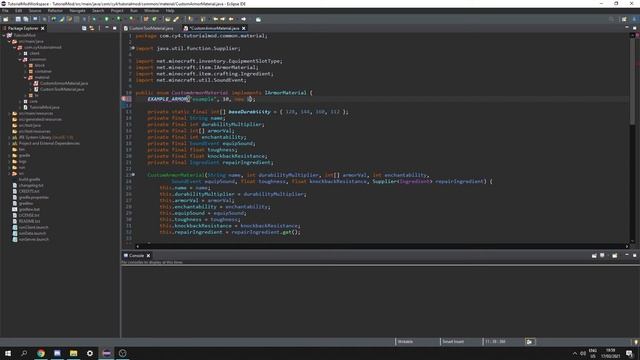Click the editor vertical scrollbar
The image size is (640, 360).
point(632,138)
